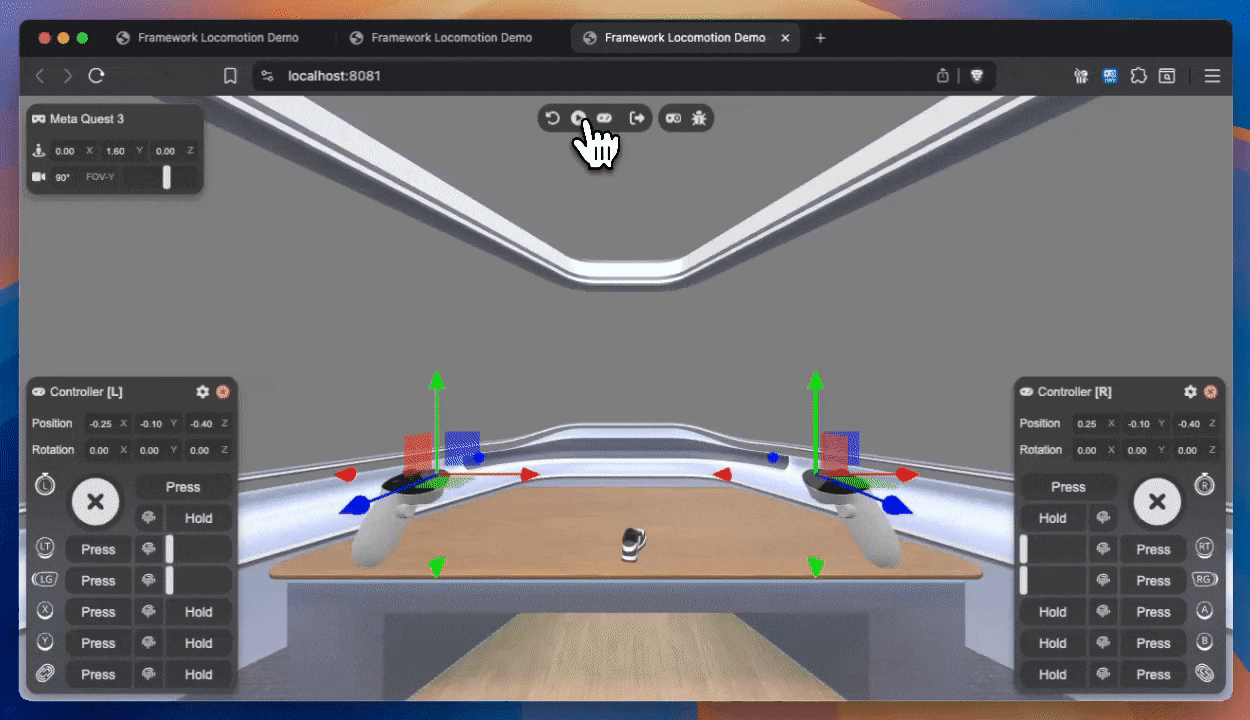The height and width of the screenshot is (720, 1250).
Task: Open settings gear on the Controller [R] panel
Action: pos(1189,392)
